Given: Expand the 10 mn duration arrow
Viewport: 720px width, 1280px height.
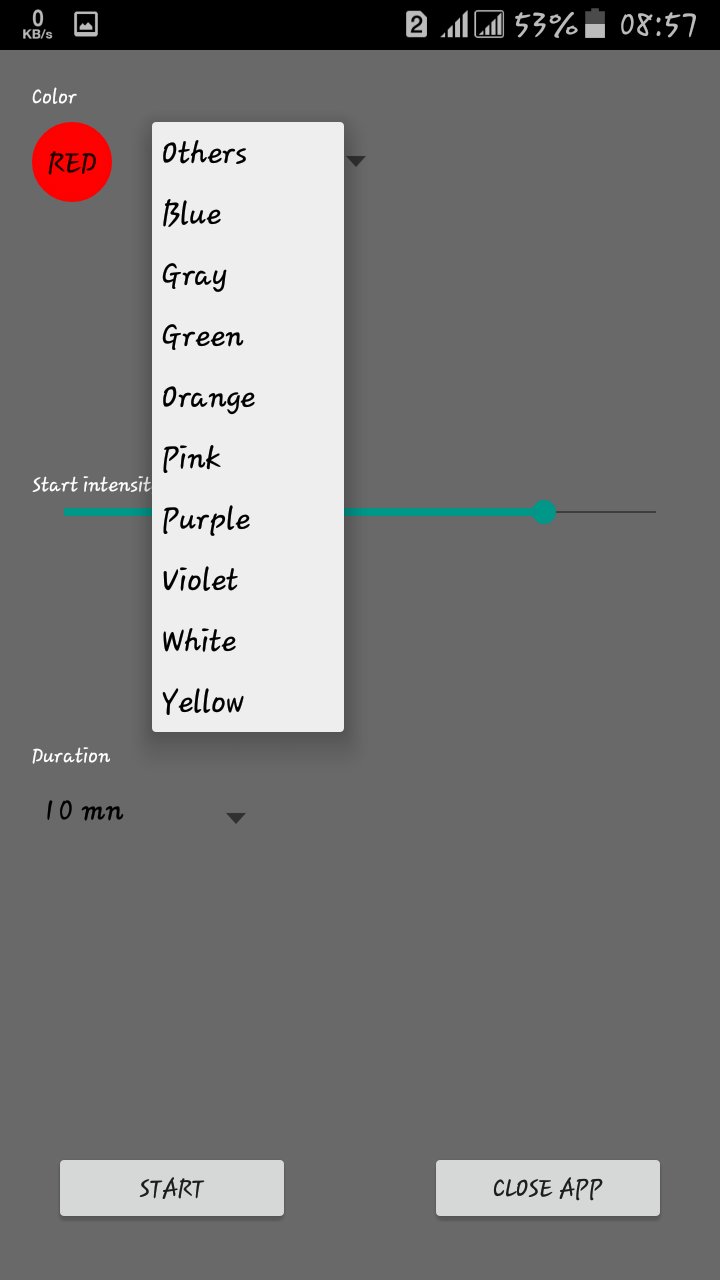Looking at the screenshot, I should (236, 818).
